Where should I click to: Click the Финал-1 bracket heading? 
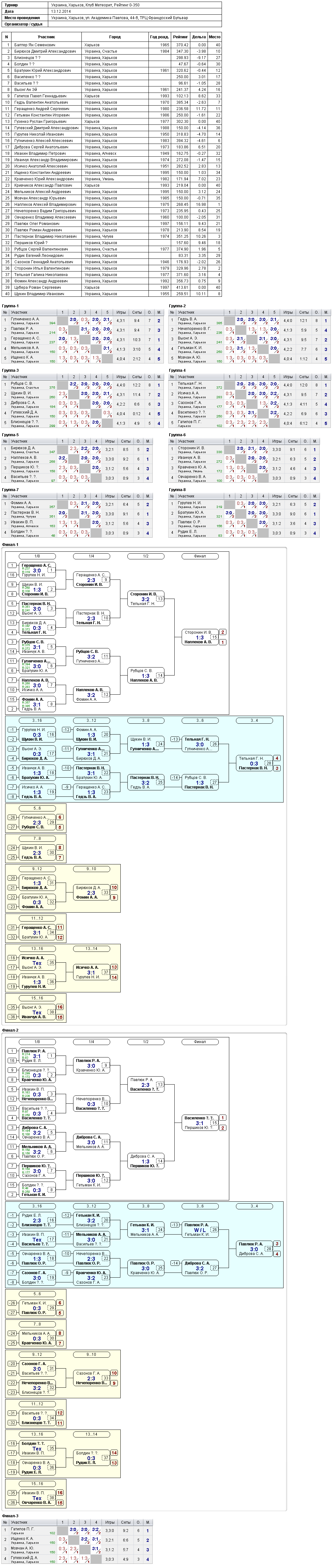click(10, 544)
